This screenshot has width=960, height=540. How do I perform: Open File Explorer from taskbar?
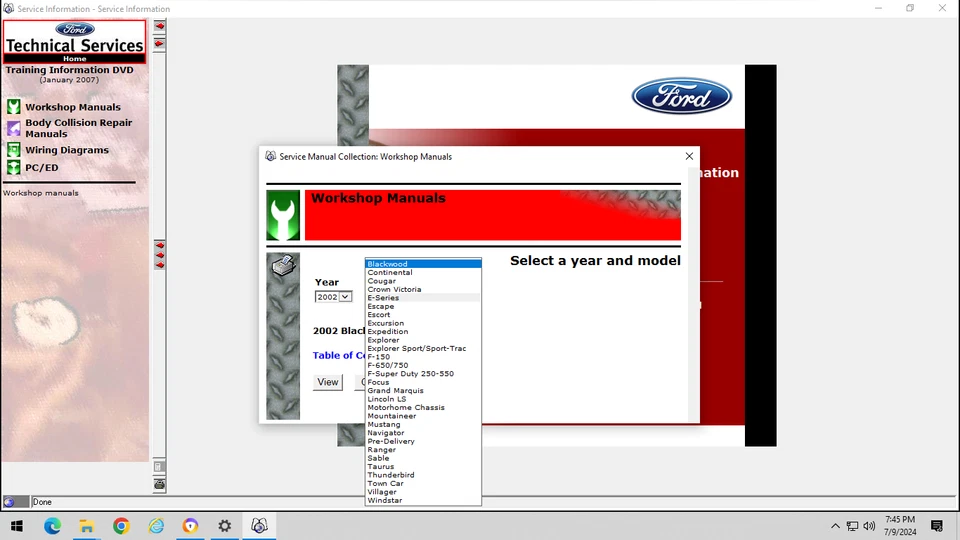pyautogui.click(x=86, y=526)
